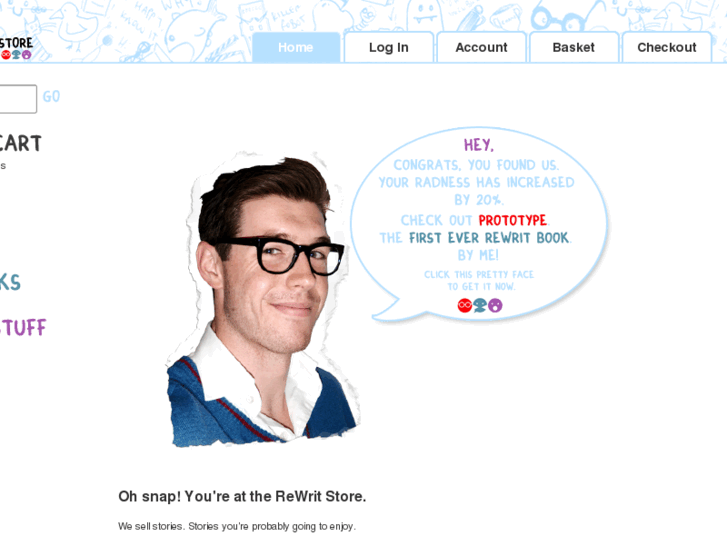The image size is (727, 545).
Task: Click the purple icon under store logo
Action: (27, 55)
